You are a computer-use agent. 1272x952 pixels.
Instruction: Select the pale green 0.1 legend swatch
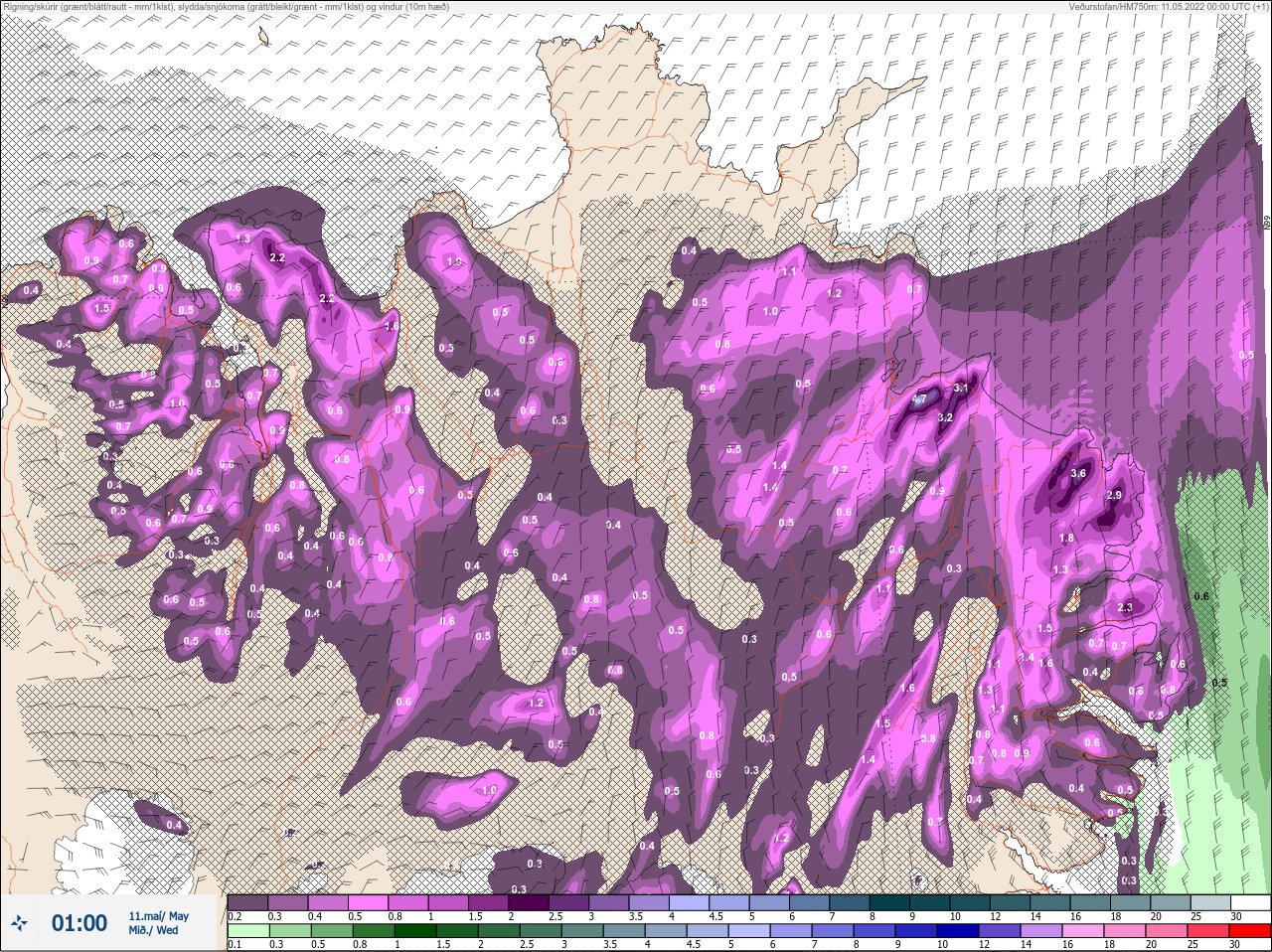(248, 931)
